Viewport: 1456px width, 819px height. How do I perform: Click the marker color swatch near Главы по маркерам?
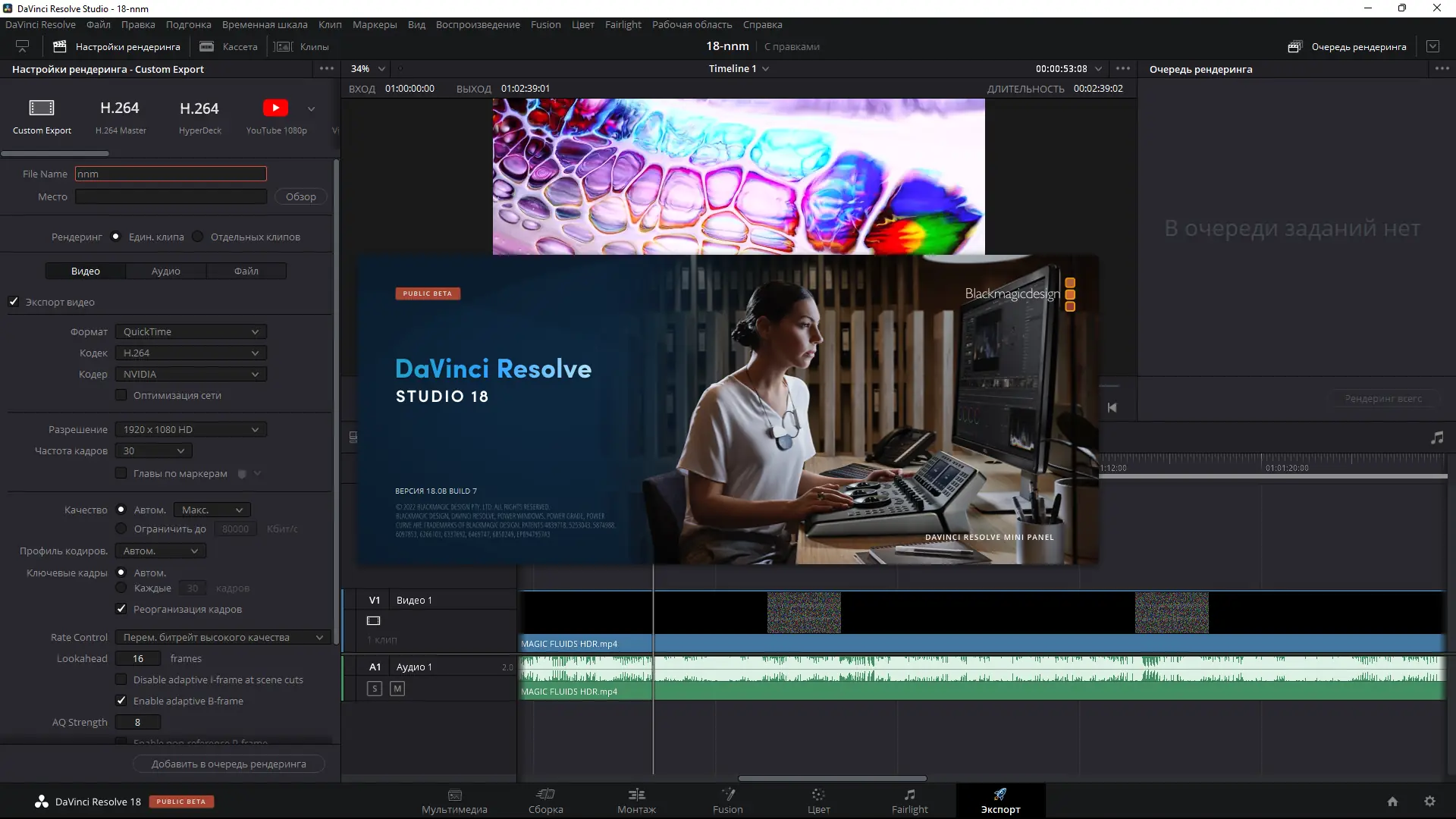click(240, 473)
